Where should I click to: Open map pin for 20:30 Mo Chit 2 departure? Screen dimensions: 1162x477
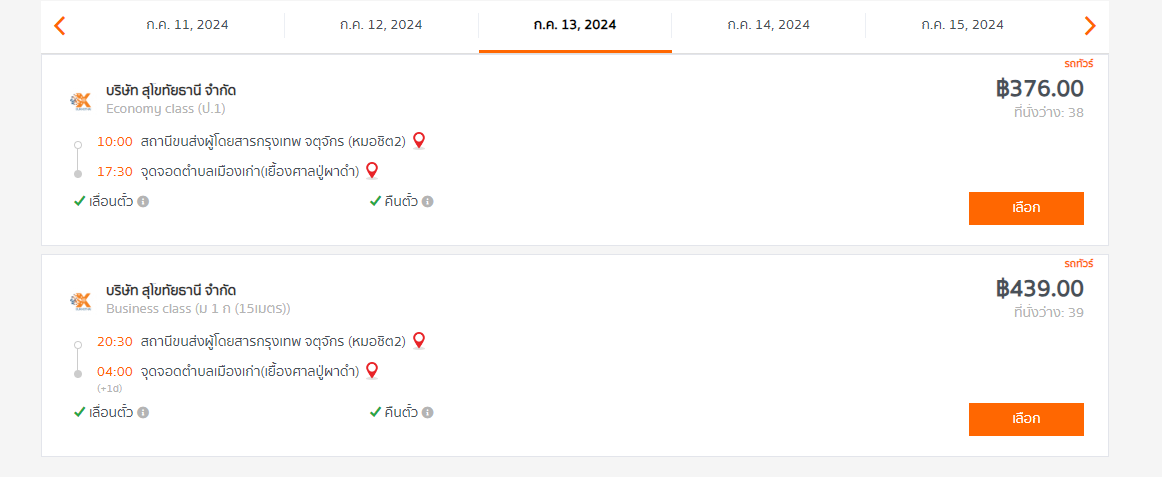click(x=419, y=341)
